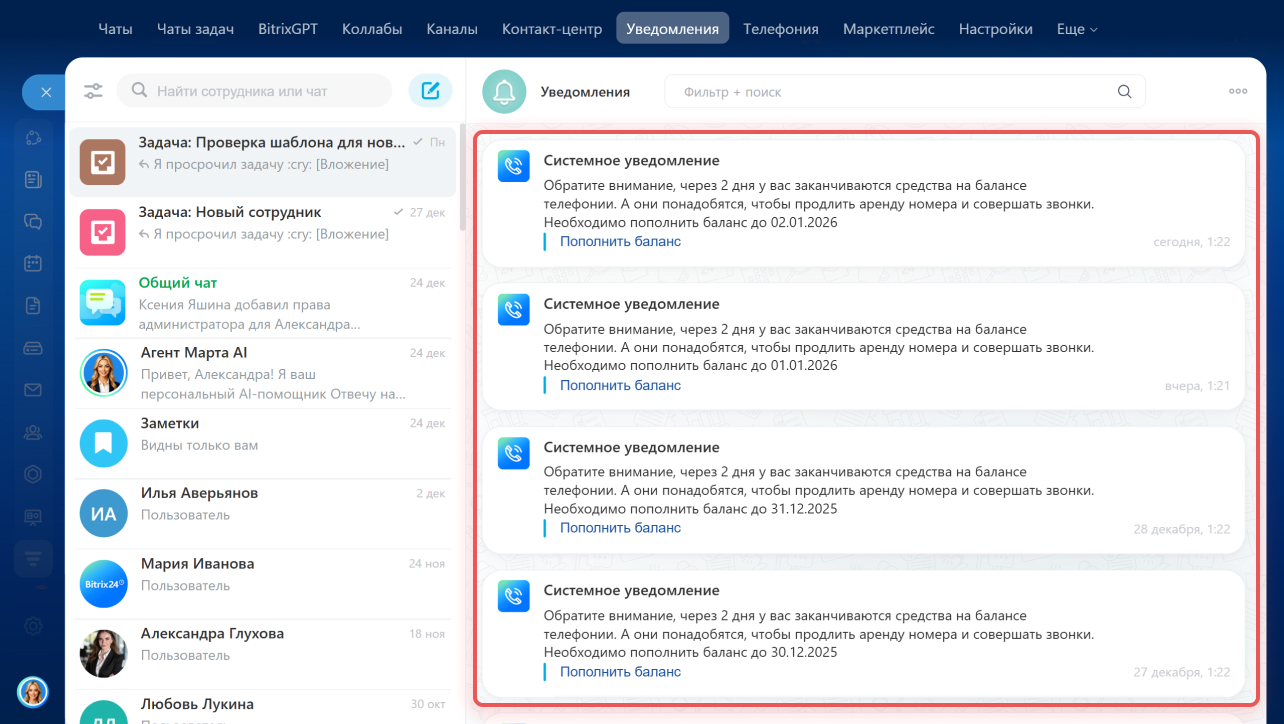Expand the Еще dropdown menu

tap(1076, 29)
